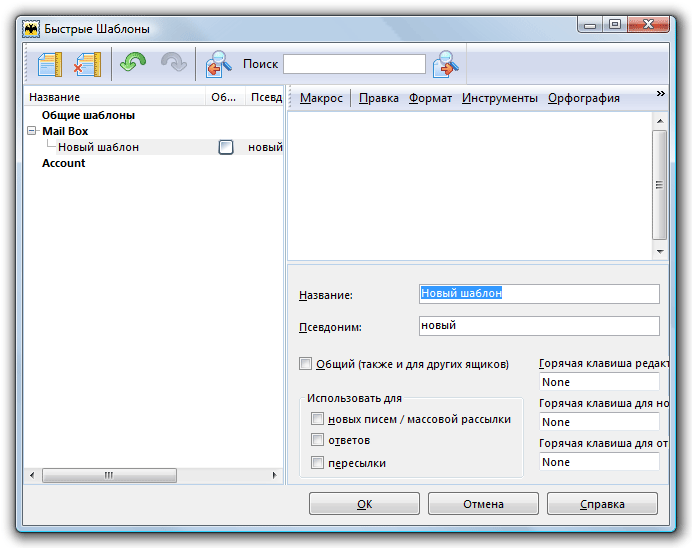Viewport: 692px width, 548px height.
Task: Open the Инструменты menu
Action: click(500, 98)
